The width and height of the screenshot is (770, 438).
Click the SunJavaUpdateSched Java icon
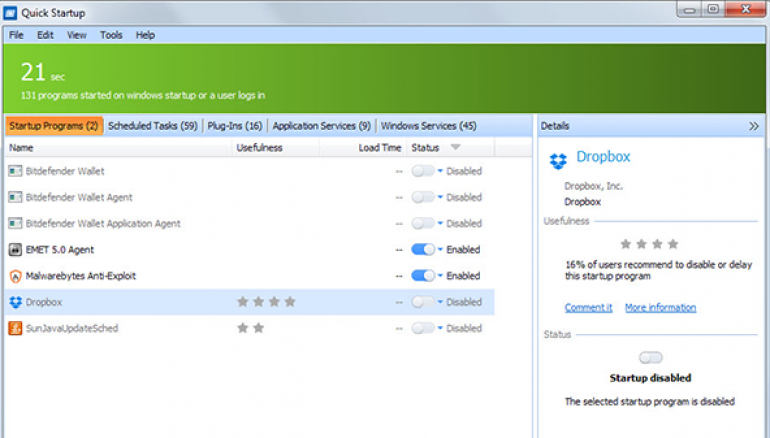tap(15, 328)
